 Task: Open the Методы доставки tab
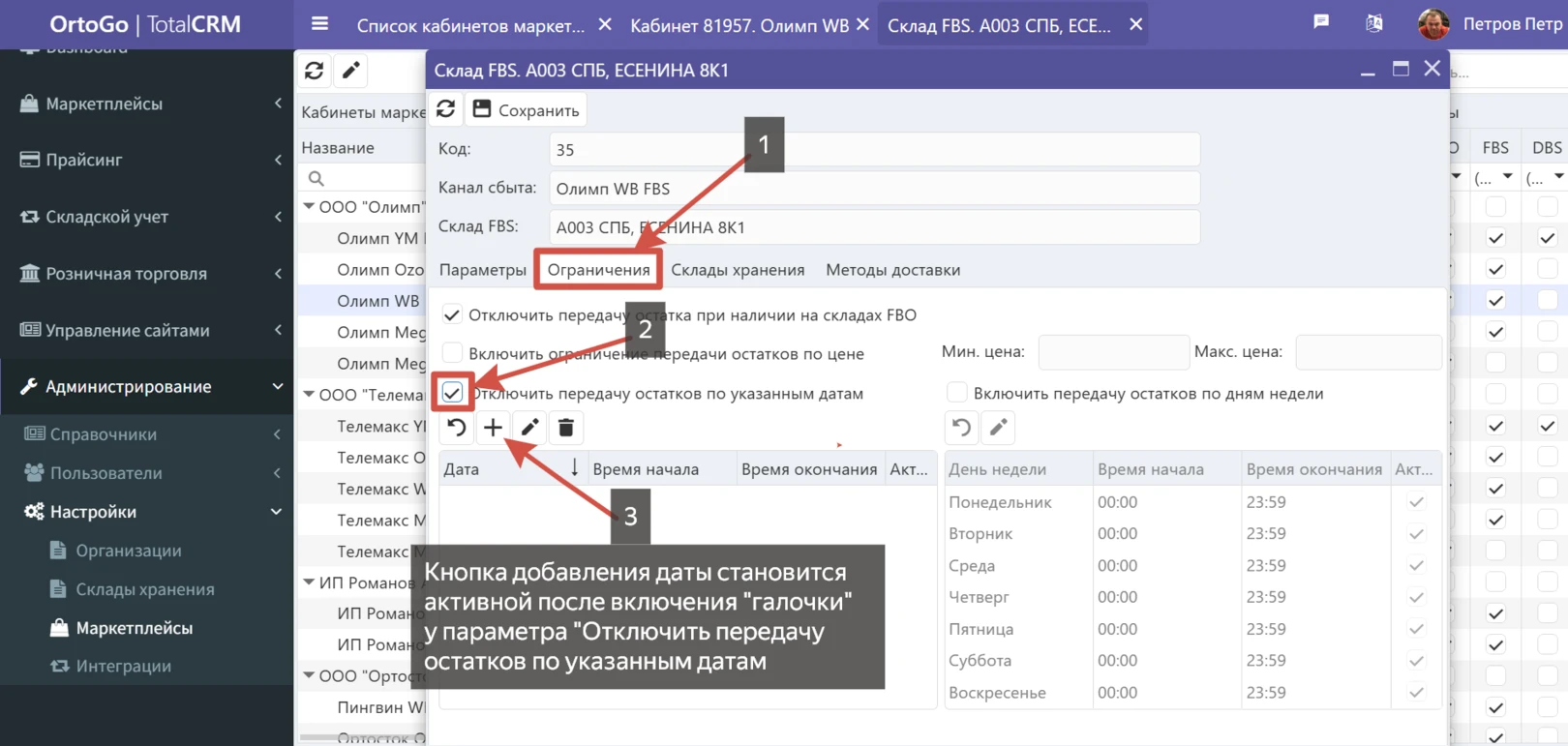[892, 270]
